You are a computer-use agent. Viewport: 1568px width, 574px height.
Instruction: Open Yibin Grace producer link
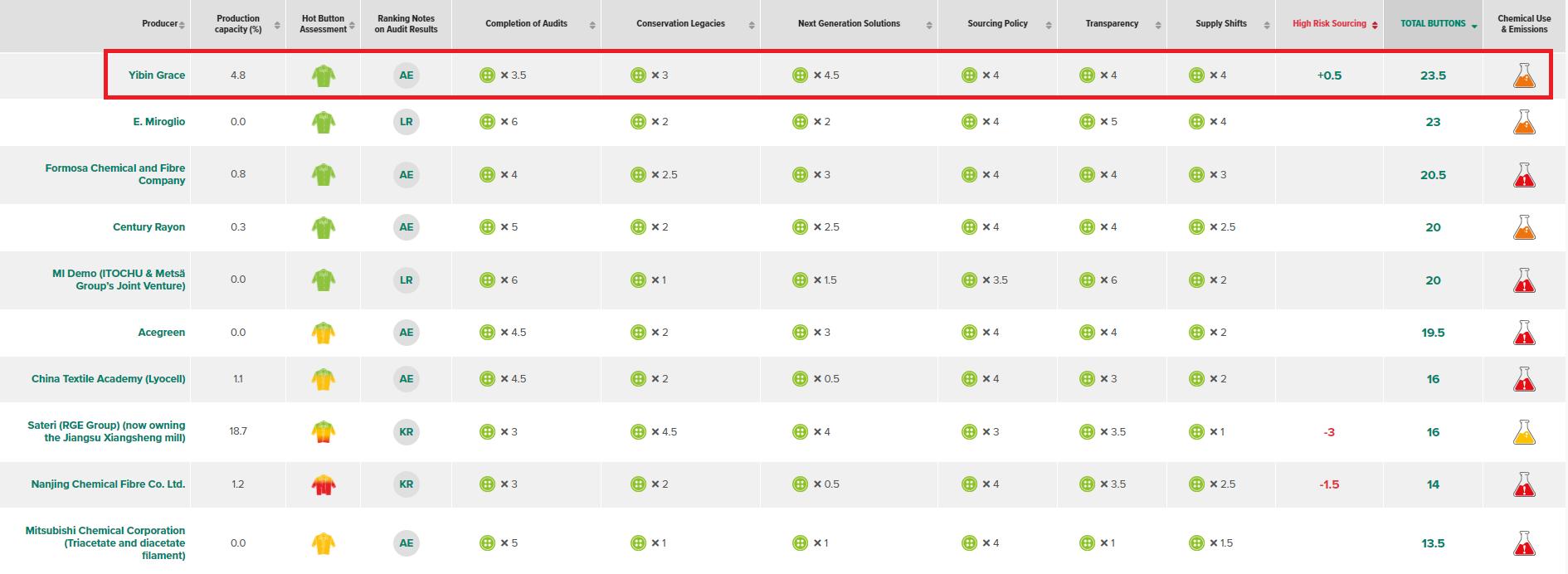pos(157,75)
